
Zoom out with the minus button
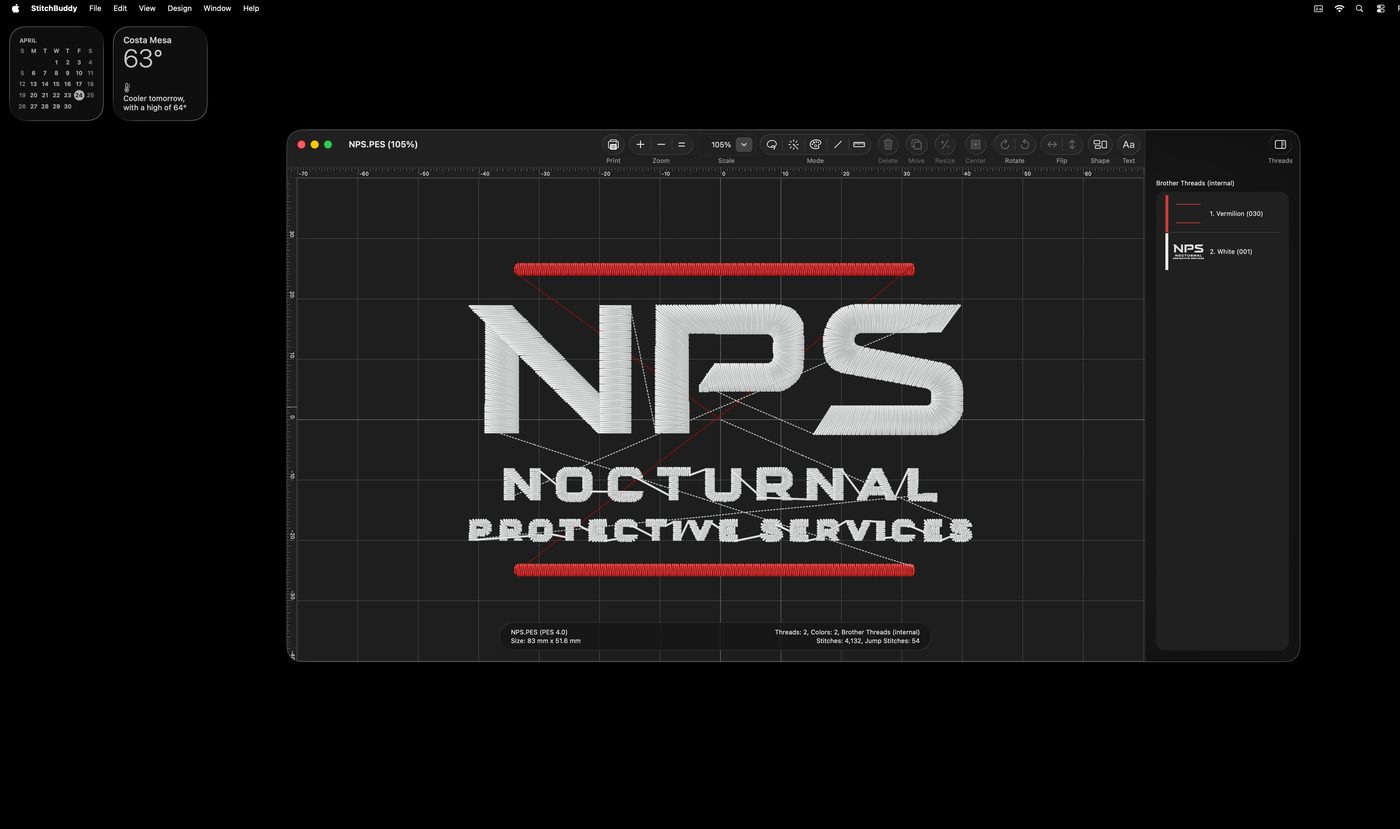[x=661, y=145]
